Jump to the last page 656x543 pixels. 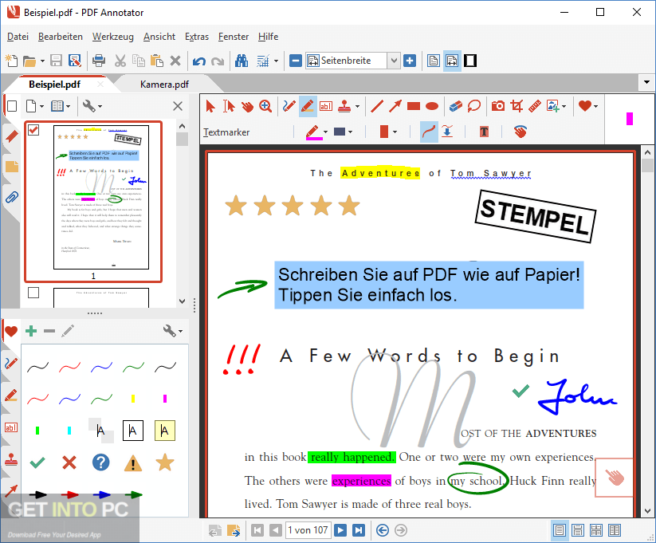tap(359, 530)
